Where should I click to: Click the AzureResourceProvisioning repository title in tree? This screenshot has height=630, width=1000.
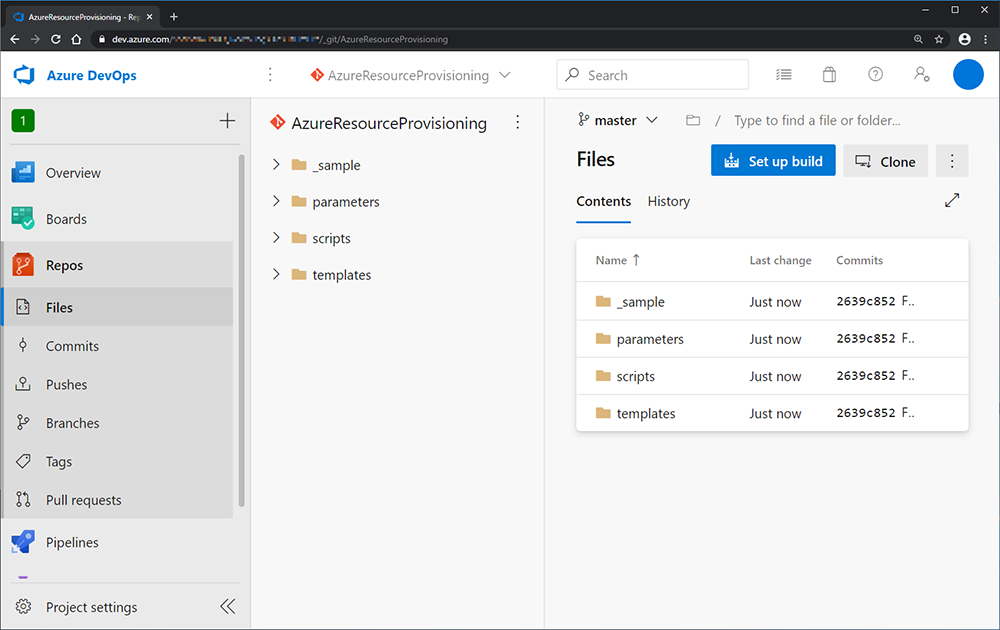click(389, 123)
